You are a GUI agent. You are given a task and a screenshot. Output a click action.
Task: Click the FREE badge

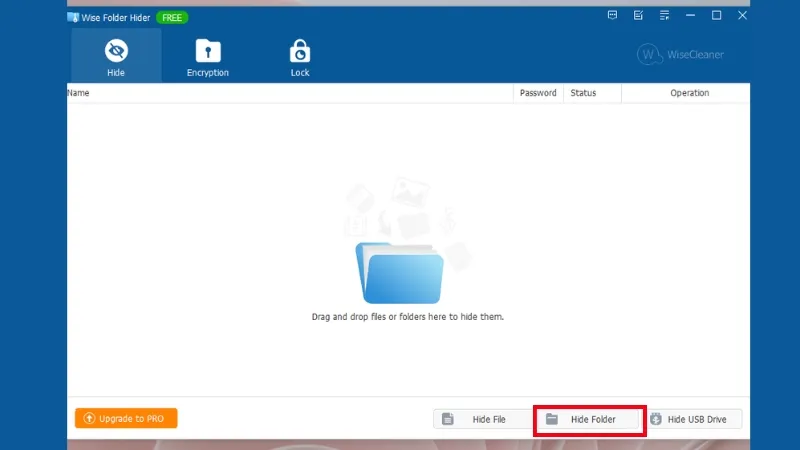[x=172, y=18]
